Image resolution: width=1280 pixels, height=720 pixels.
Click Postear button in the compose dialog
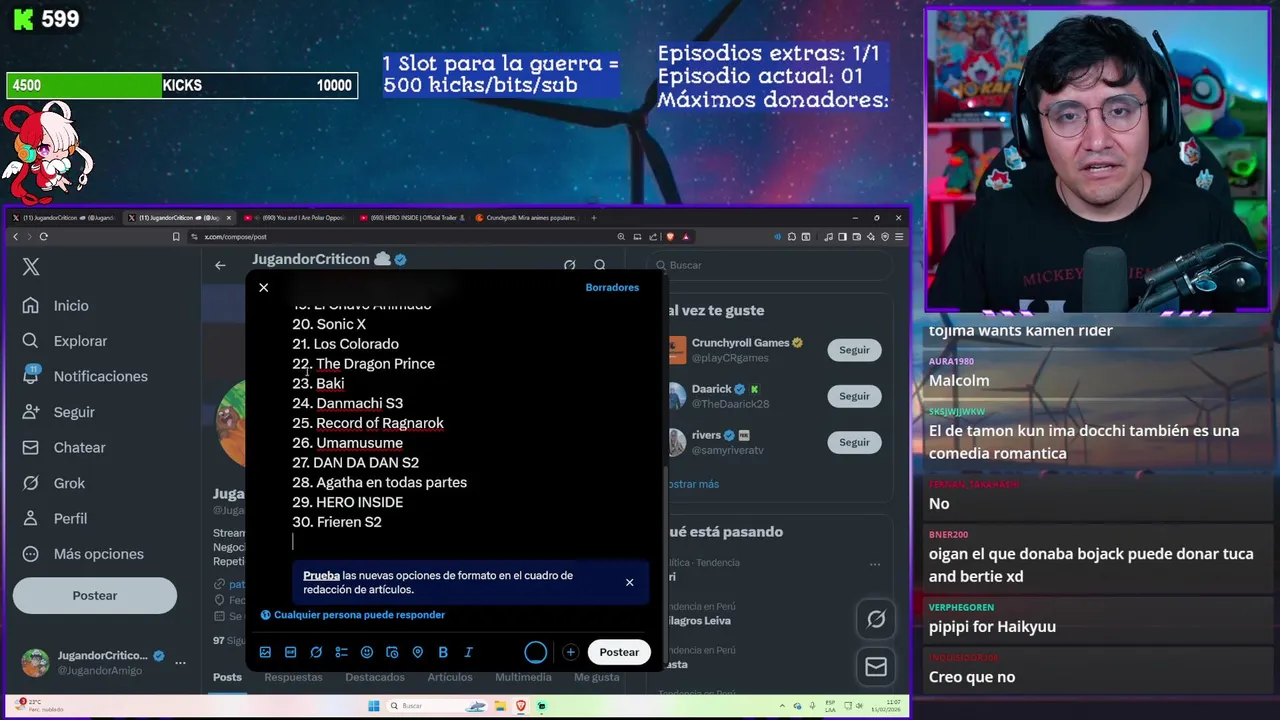coord(619,652)
